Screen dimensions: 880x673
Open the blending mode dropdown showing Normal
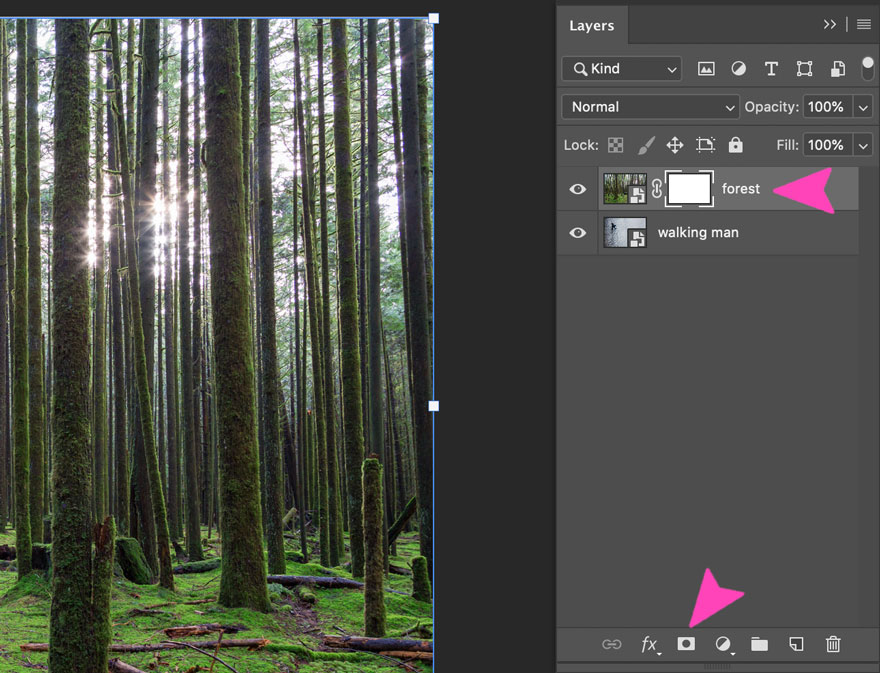tap(649, 106)
